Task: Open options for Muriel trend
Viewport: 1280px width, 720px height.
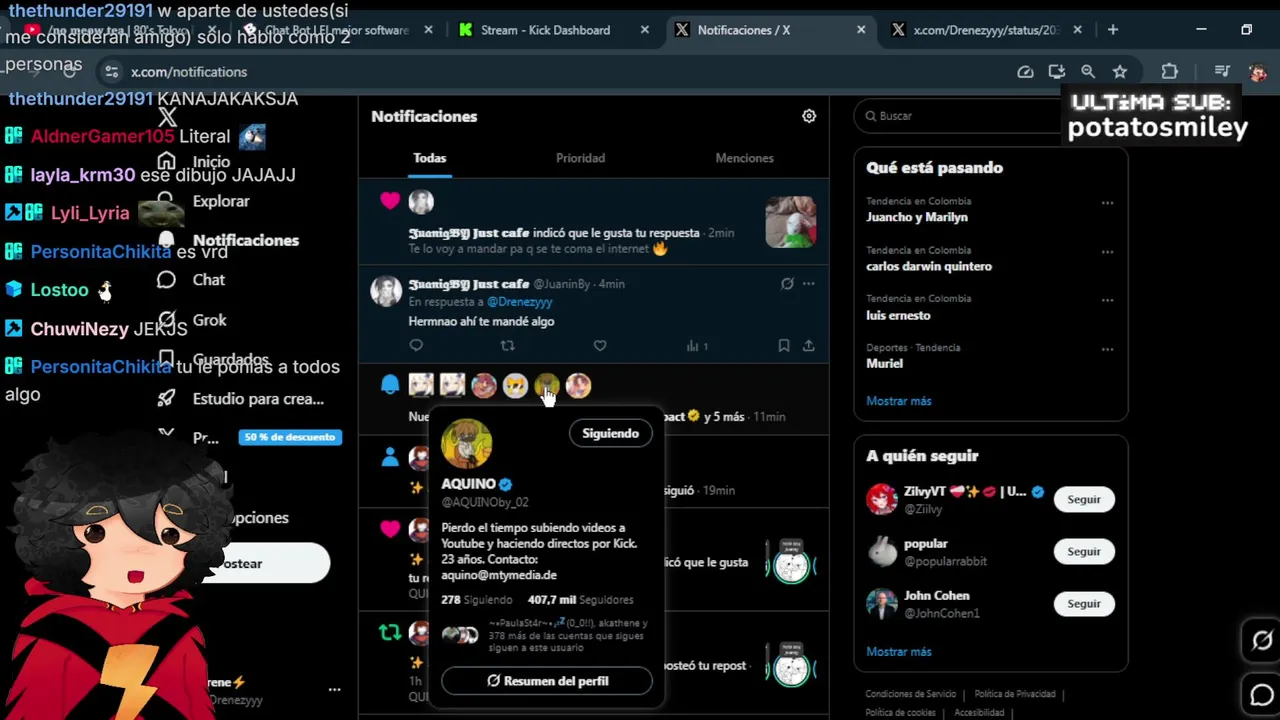Action: click(1107, 350)
